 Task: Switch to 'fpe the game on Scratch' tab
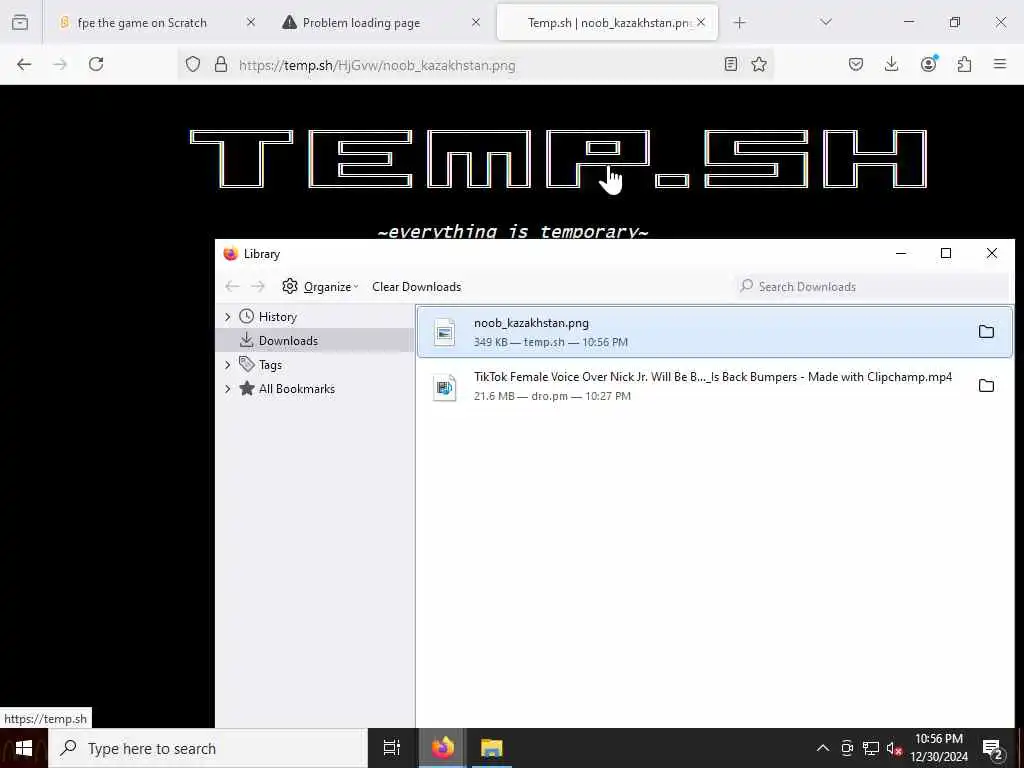[142, 23]
